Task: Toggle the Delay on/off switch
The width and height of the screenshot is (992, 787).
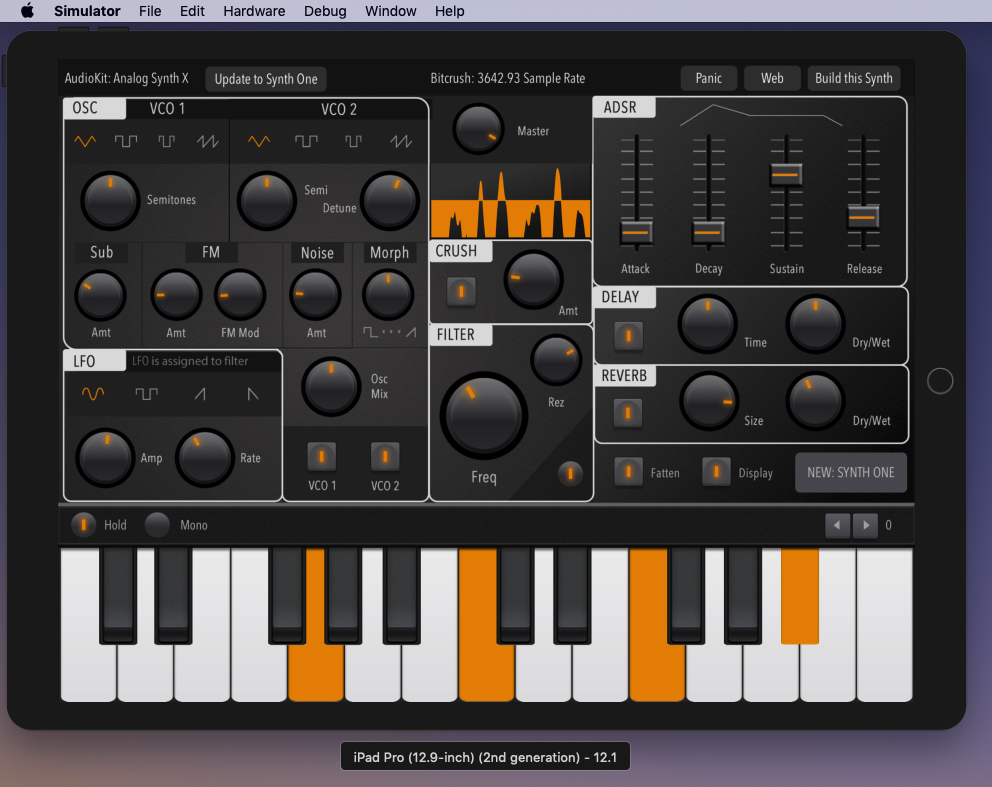Action: (628, 336)
